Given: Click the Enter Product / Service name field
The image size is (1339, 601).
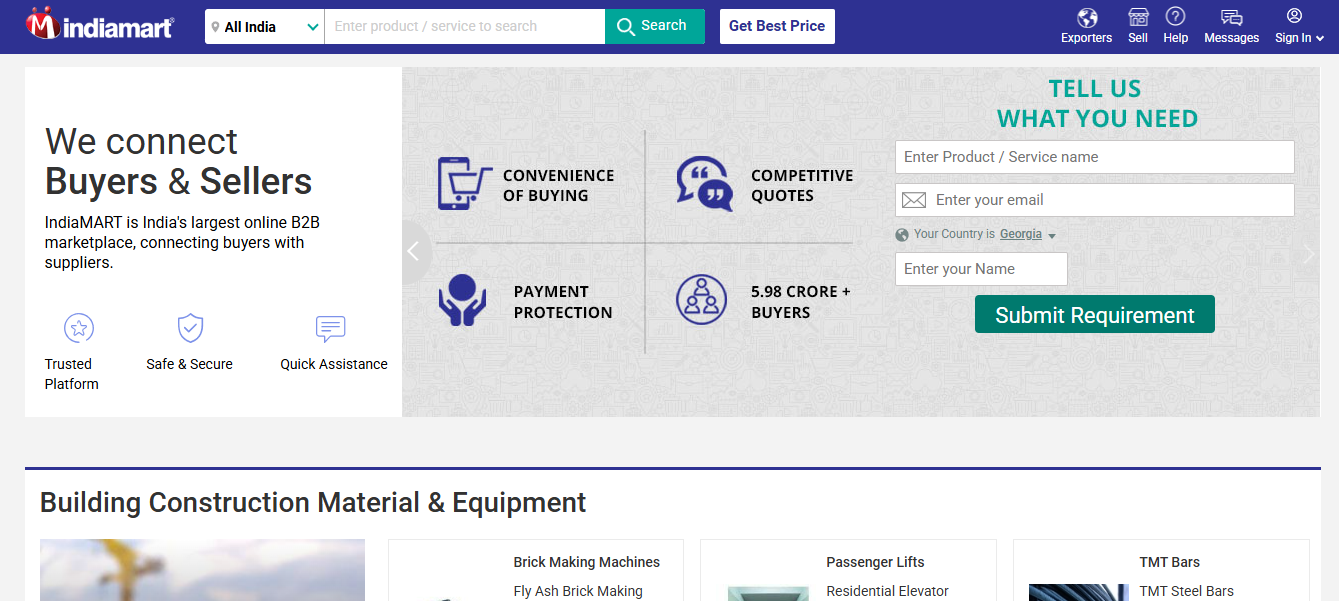Looking at the screenshot, I should [x=1094, y=157].
